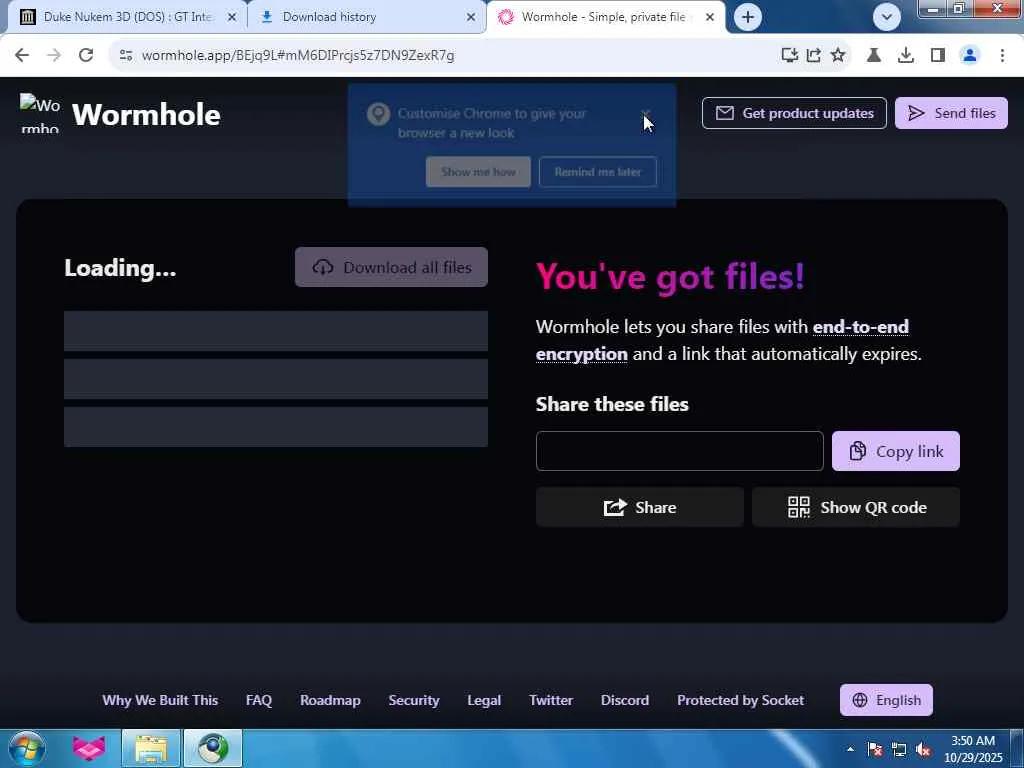Close the Duke Nukem 3D tab
This screenshot has height=768, width=1024.
[x=232, y=17]
